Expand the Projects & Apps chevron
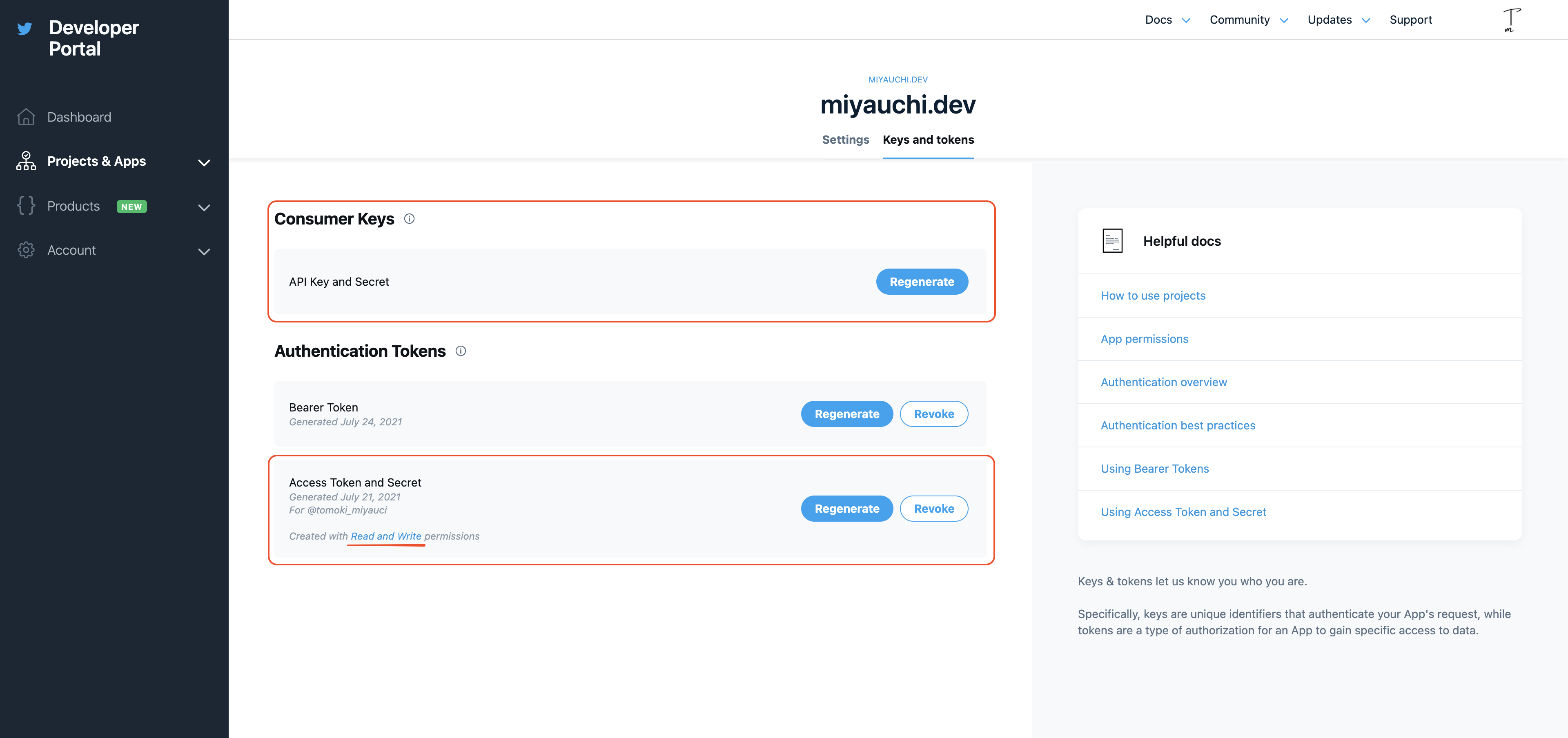Image resolution: width=1568 pixels, height=738 pixels. point(204,162)
